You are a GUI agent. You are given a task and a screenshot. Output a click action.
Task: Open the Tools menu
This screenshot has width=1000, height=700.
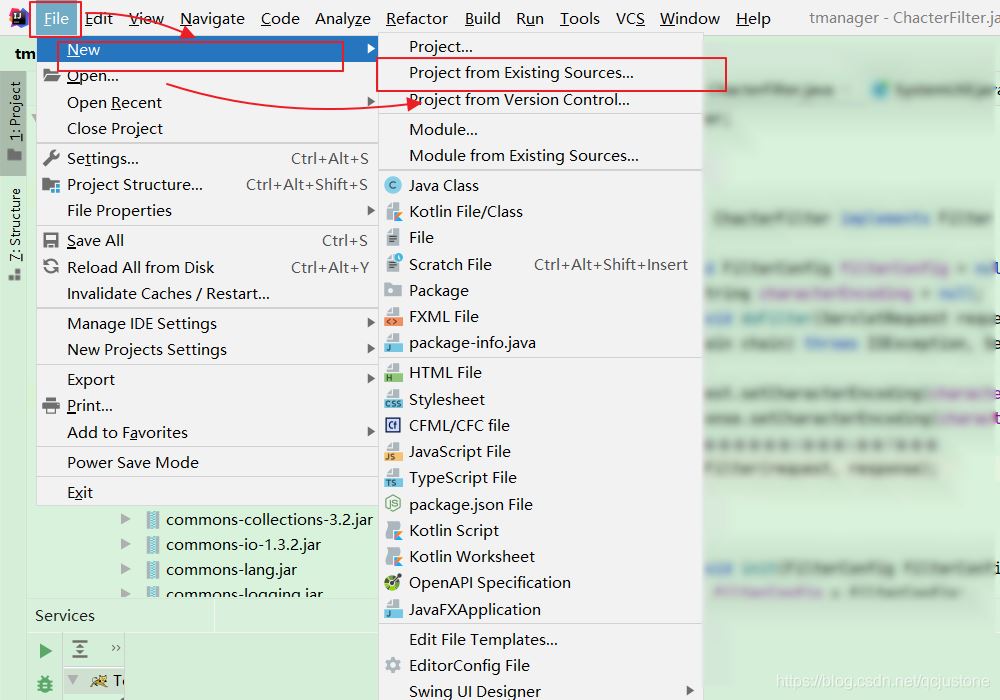point(580,19)
